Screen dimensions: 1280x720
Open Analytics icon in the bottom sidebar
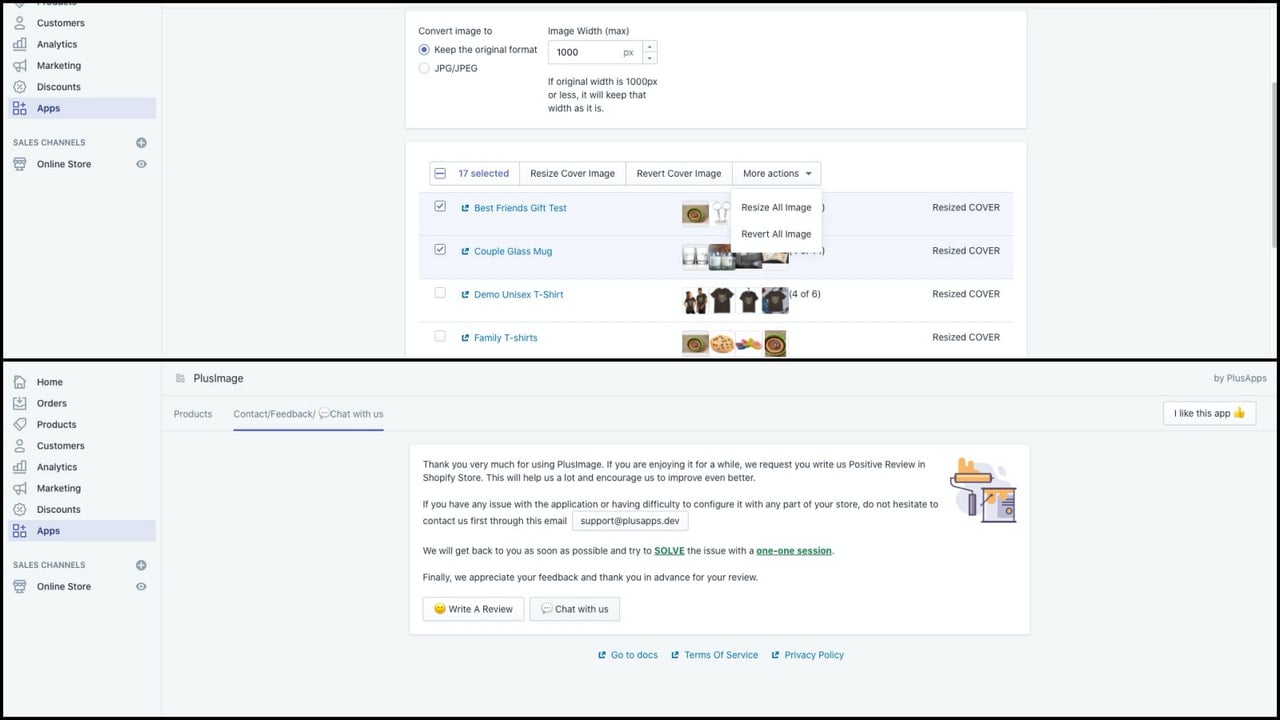tap(20, 467)
